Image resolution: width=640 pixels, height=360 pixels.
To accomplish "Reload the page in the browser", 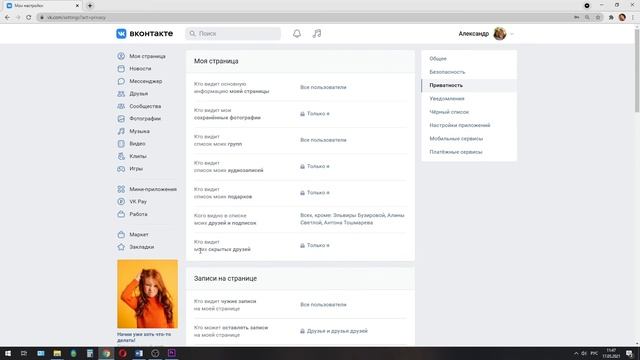I will coord(29,18).
